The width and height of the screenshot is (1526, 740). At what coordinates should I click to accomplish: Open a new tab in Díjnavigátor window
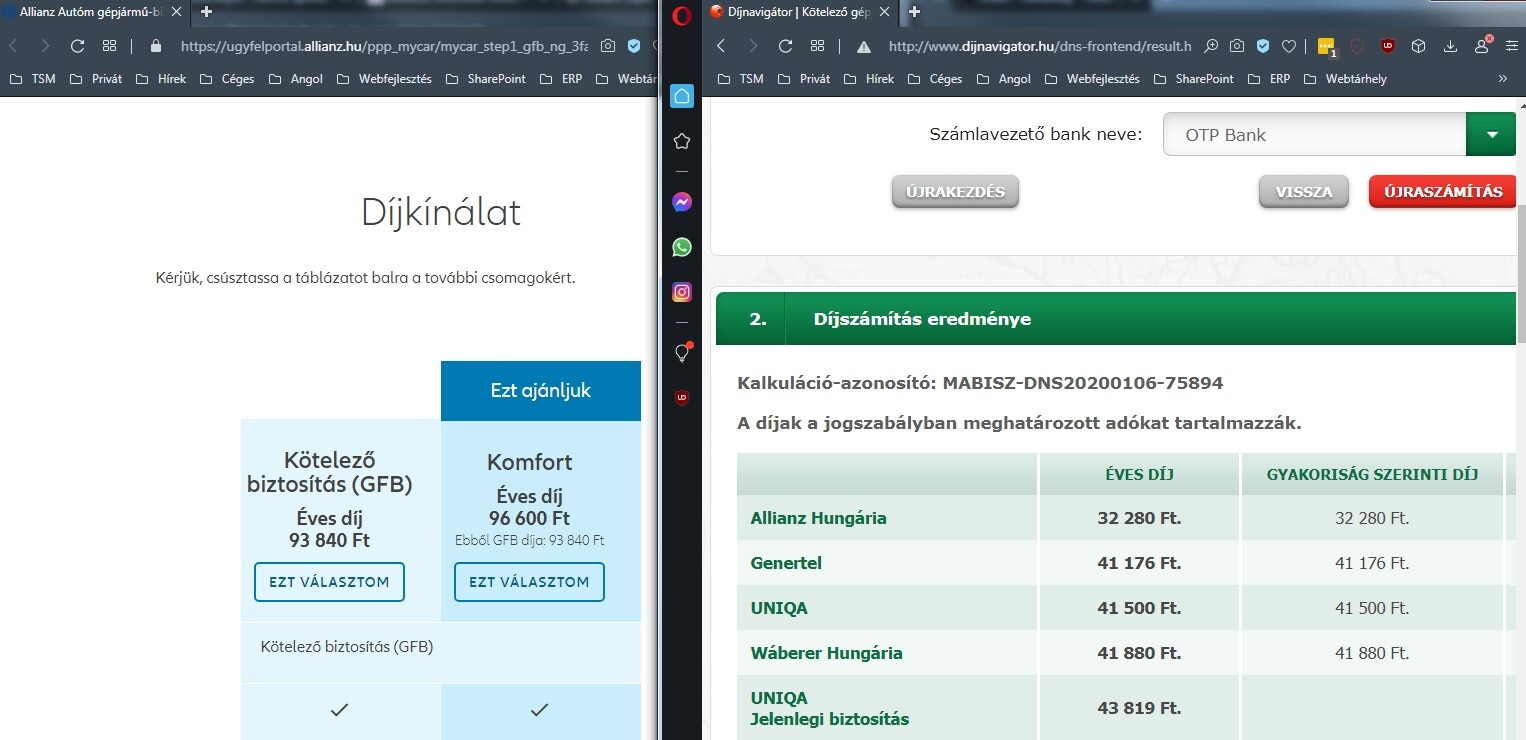point(914,12)
